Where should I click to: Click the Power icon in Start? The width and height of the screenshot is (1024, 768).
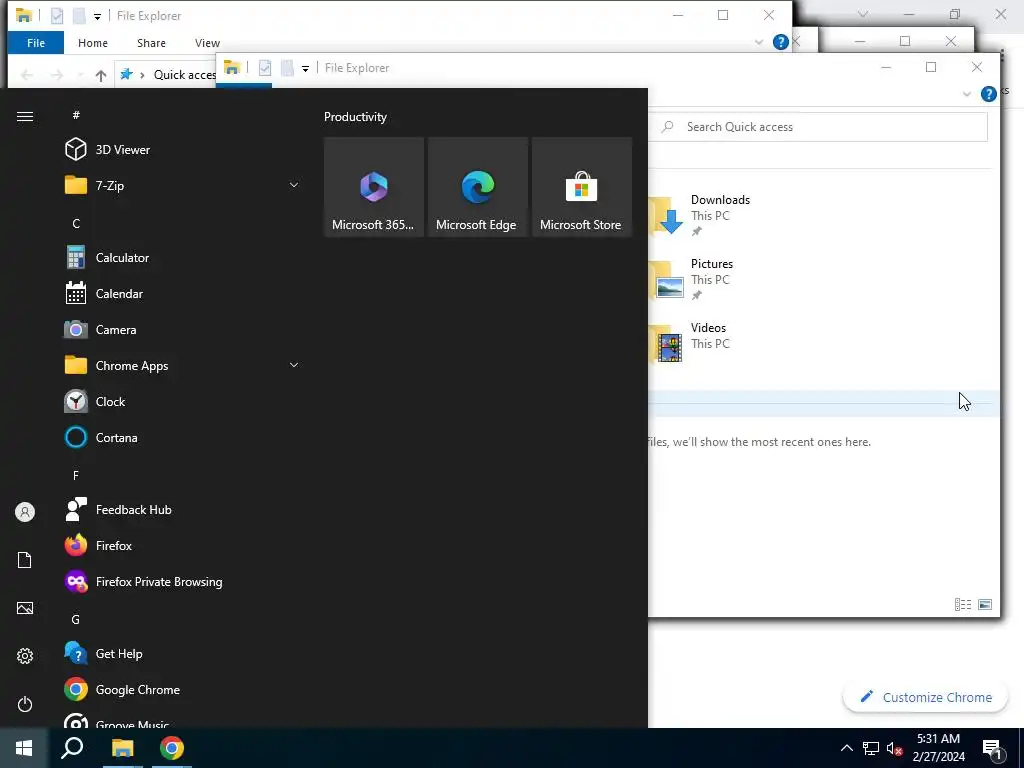(x=25, y=704)
